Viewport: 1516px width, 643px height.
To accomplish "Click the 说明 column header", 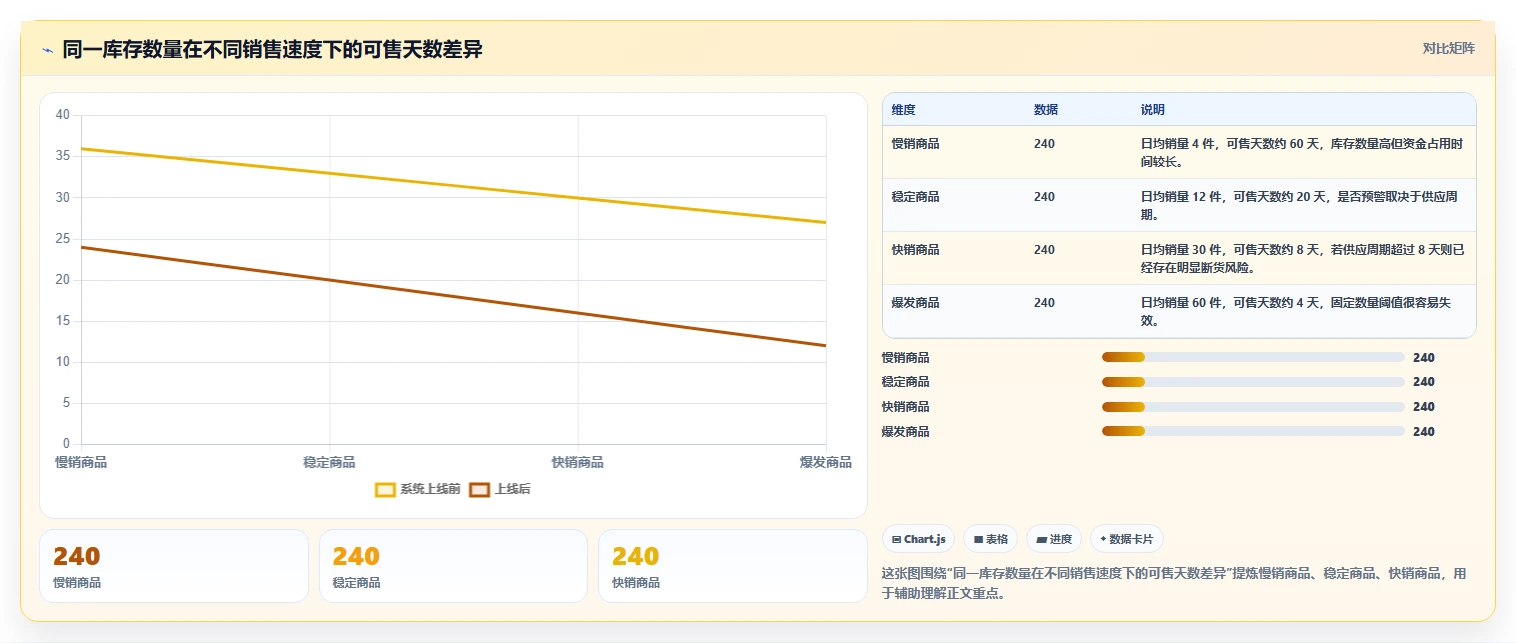I will click(1152, 110).
